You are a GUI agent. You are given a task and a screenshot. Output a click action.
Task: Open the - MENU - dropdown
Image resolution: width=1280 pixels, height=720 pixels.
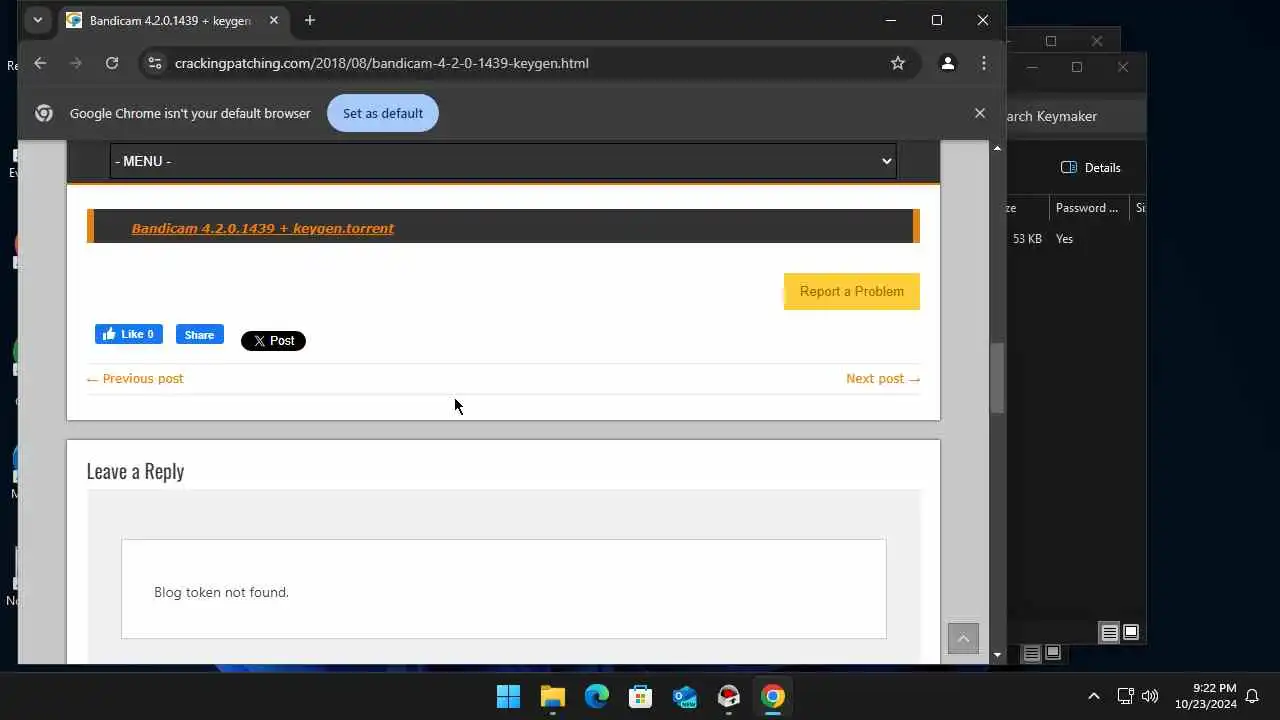[x=503, y=161]
